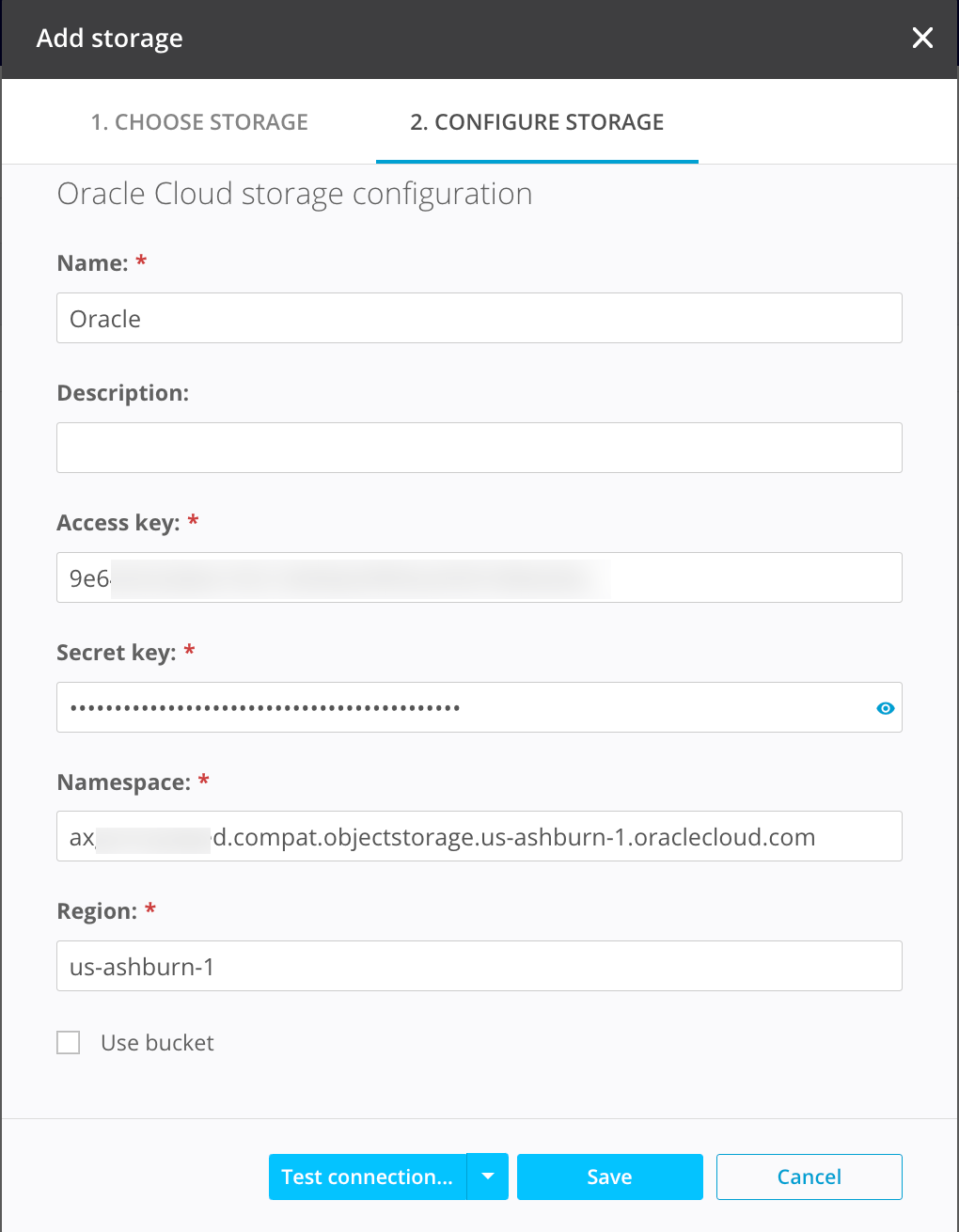Focus the masked Secret key field
959x1232 pixels.
coord(461,707)
